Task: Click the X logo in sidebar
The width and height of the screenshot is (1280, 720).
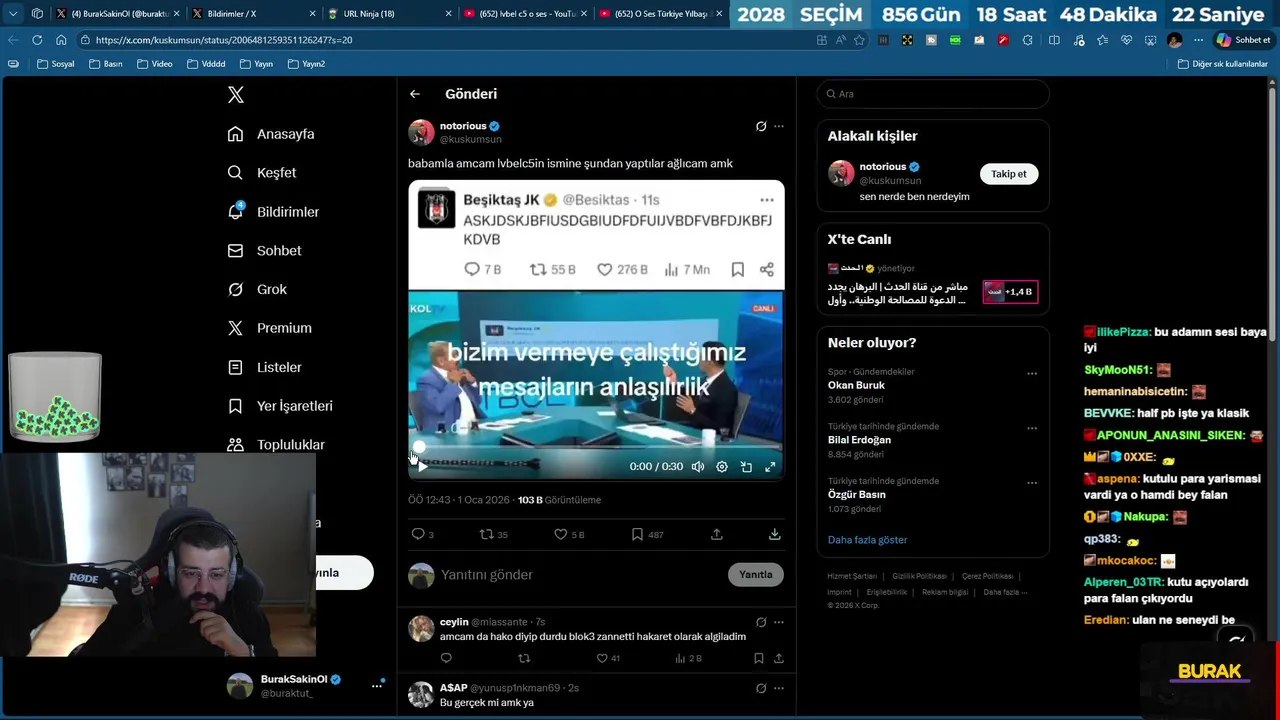Action: [236, 95]
